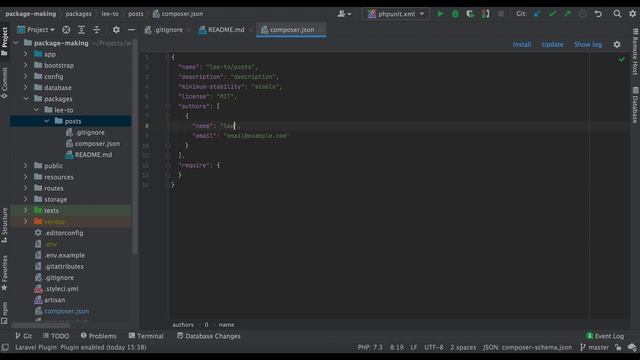Git push arrow icon
The height and width of the screenshot is (360, 640).
click(x=567, y=14)
